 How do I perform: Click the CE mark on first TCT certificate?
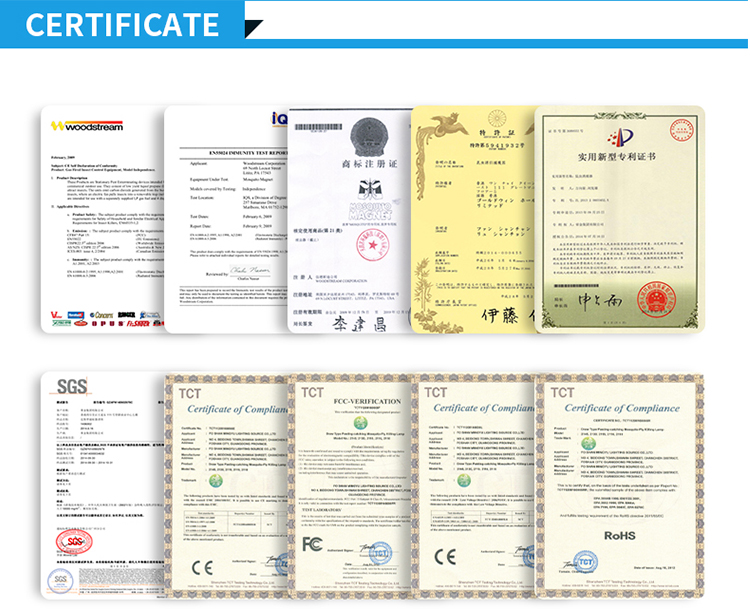[x=202, y=567]
